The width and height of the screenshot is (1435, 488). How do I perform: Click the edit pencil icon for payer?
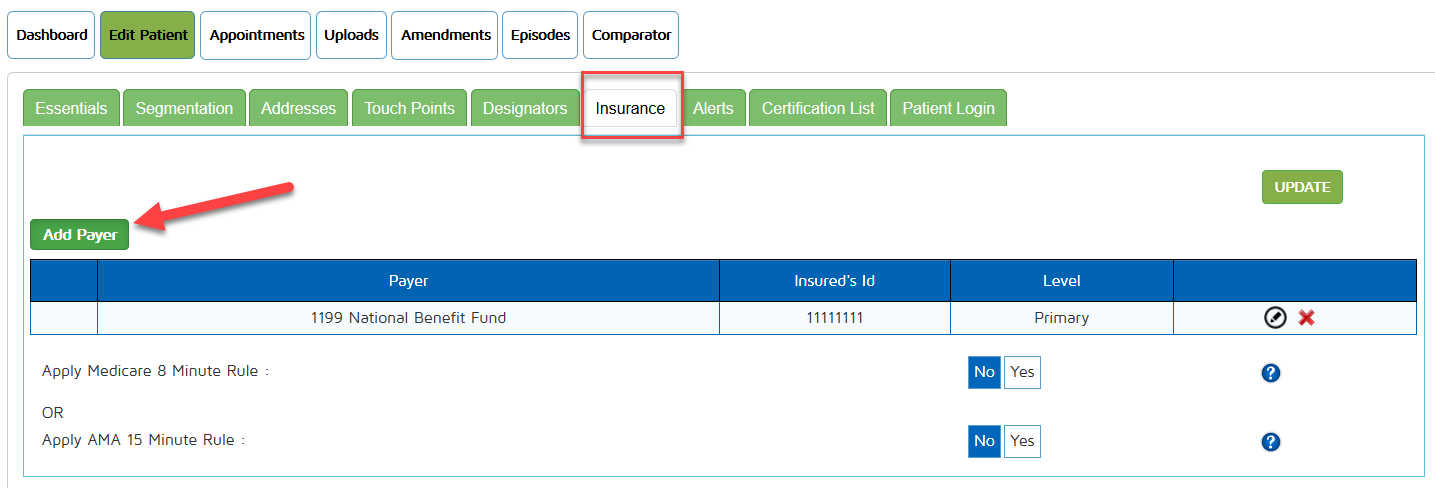click(x=1275, y=318)
